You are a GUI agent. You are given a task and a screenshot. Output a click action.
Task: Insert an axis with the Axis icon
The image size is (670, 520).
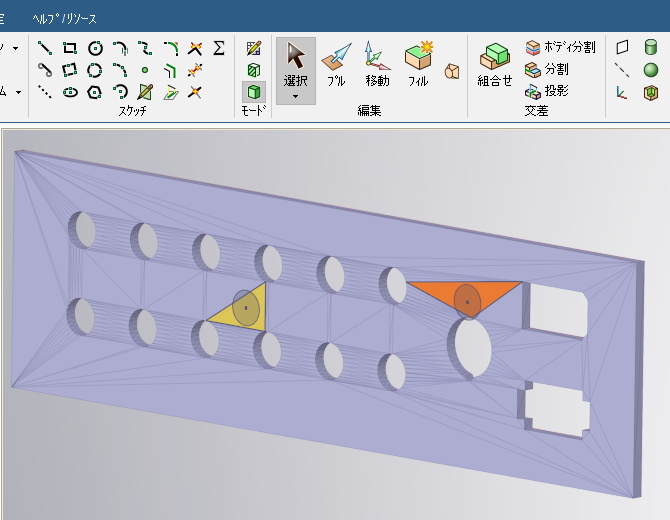point(622,70)
